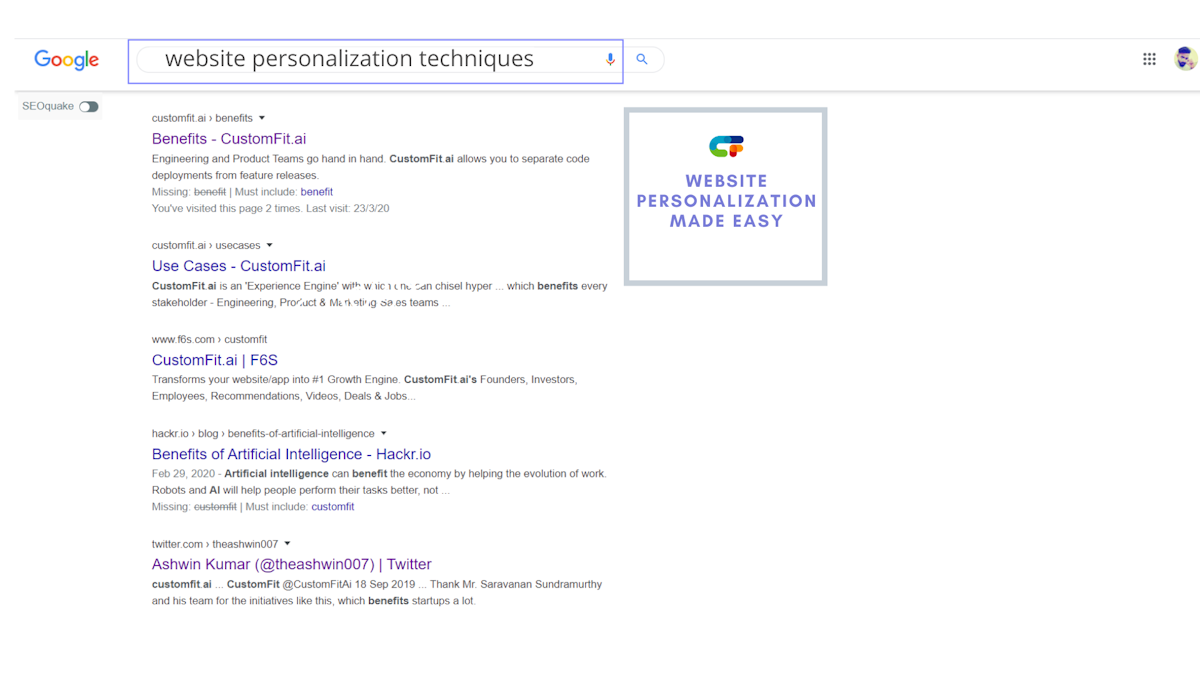Open the Google apps grid
Screen dimensions: 1200x675
point(1149,60)
